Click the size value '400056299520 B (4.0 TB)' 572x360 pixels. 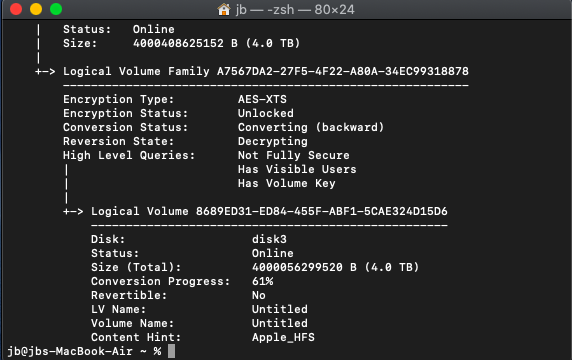(335, 267)
